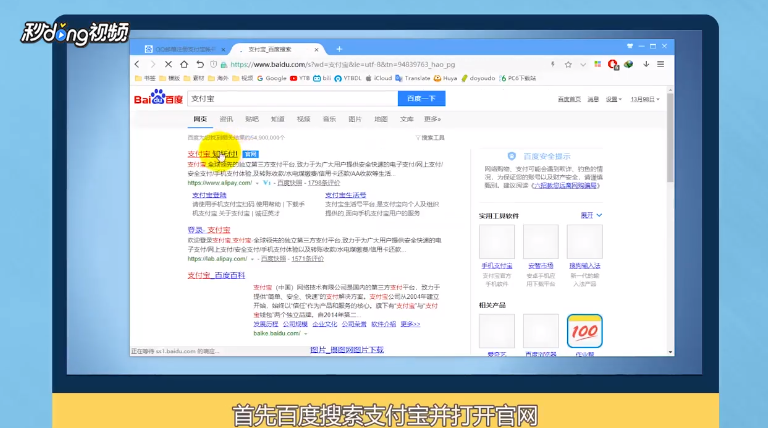
Task: Open the bili bookmark
Action: (322, 78)
